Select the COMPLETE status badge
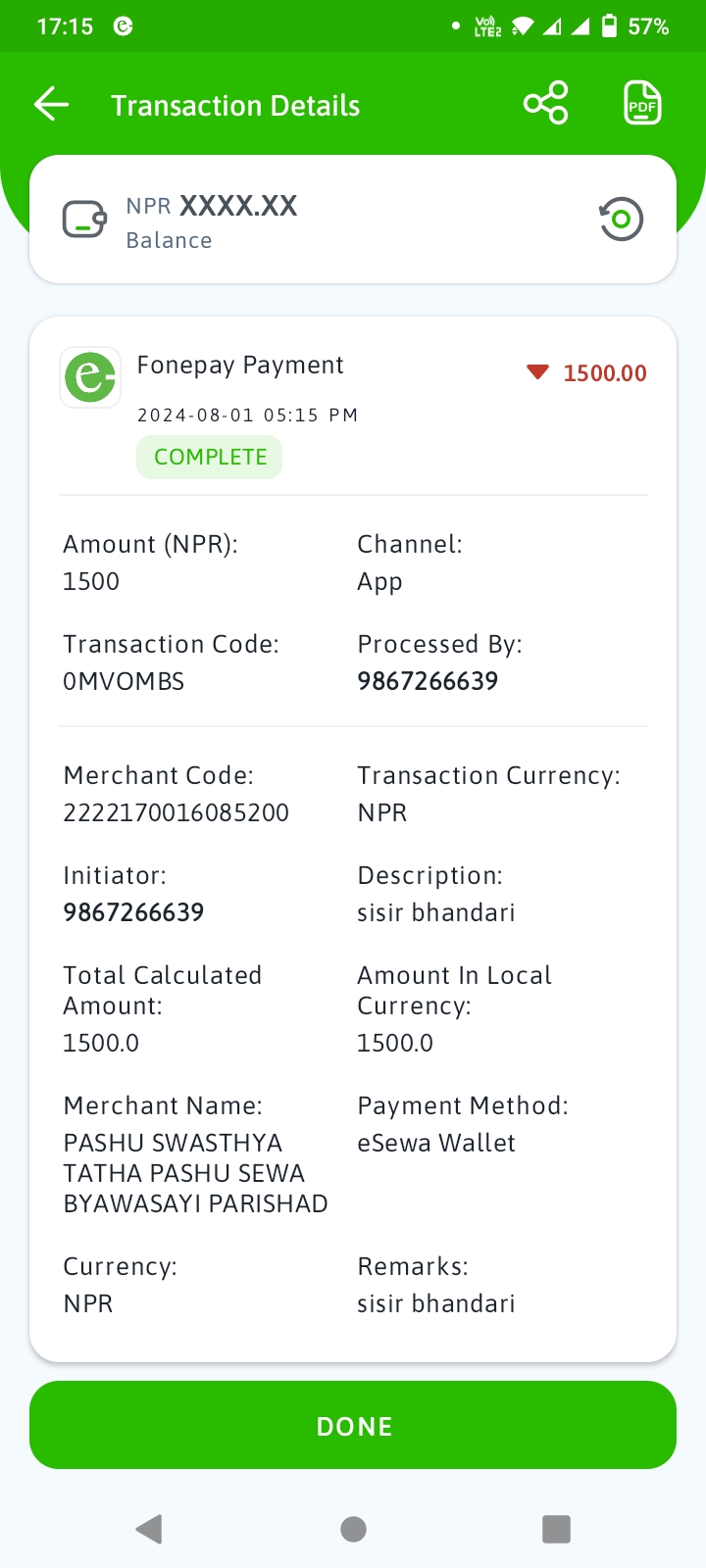 click(x=210, y=458)
